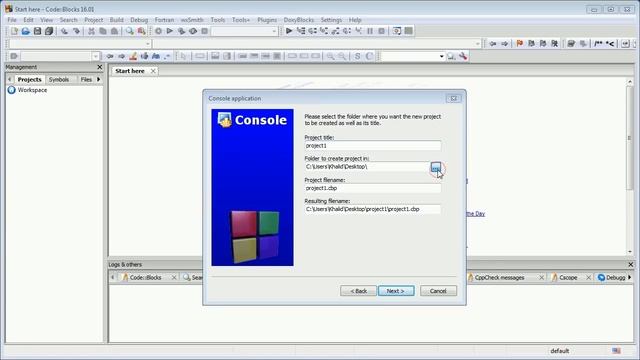Select the Start here editor tab
Image resolution: width=640 pixels, height=360 pixels.
pyautogui.click(x=130, y=71)
